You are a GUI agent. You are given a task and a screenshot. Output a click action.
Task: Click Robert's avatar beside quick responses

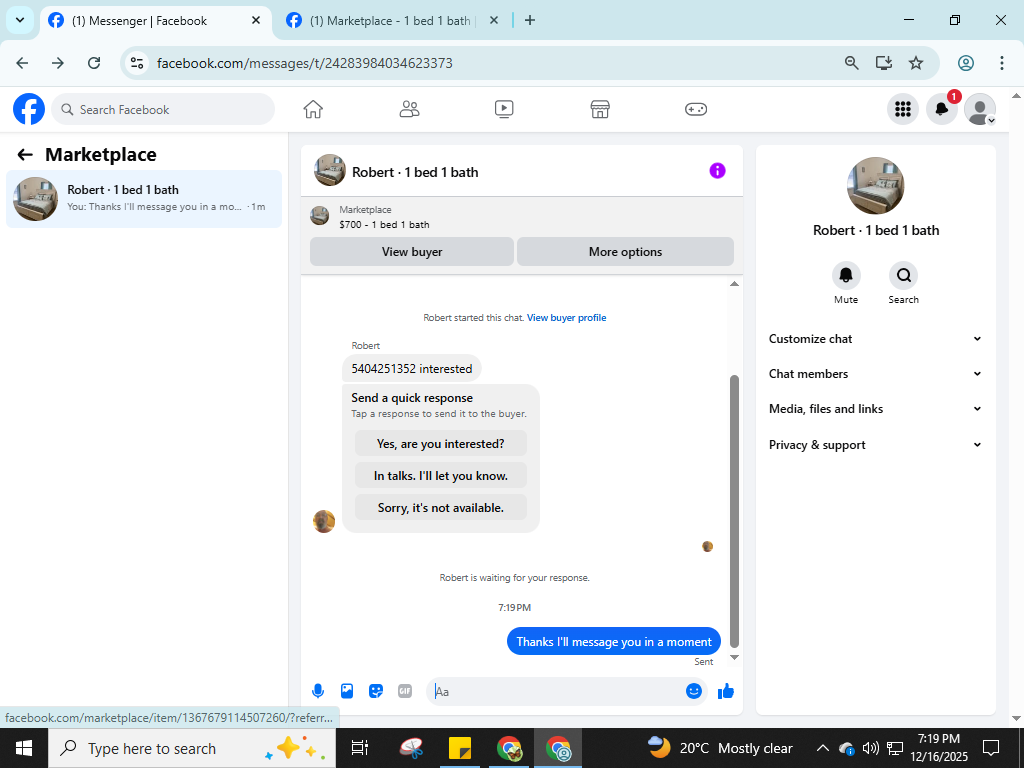pyautogui.click(x=324, y=521)
